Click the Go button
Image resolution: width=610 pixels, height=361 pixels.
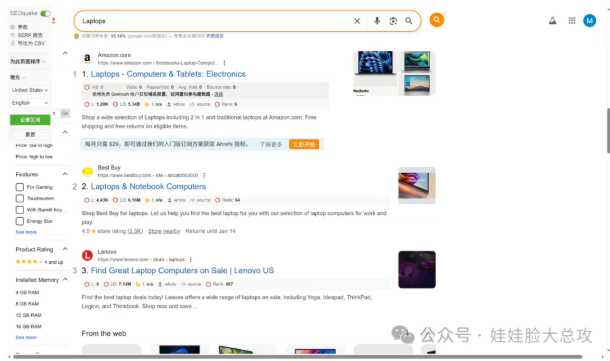coord(65,113)
